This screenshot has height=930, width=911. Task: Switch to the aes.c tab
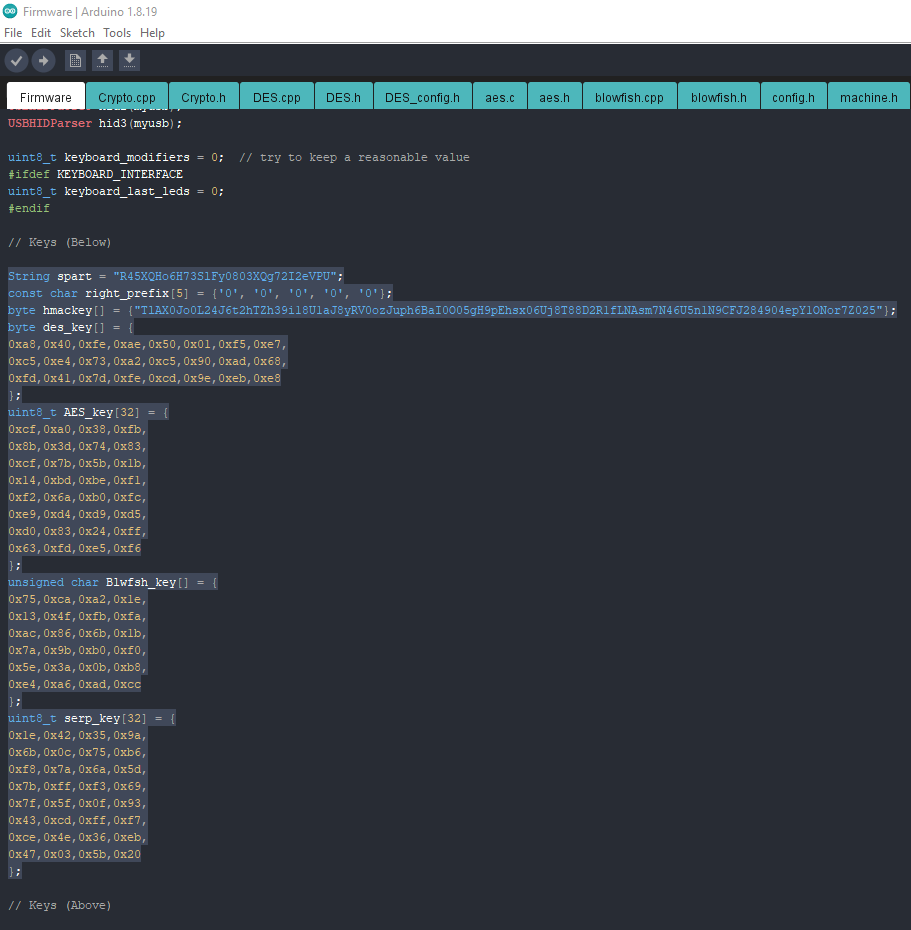pyautogui.click(x=500, y=97)
